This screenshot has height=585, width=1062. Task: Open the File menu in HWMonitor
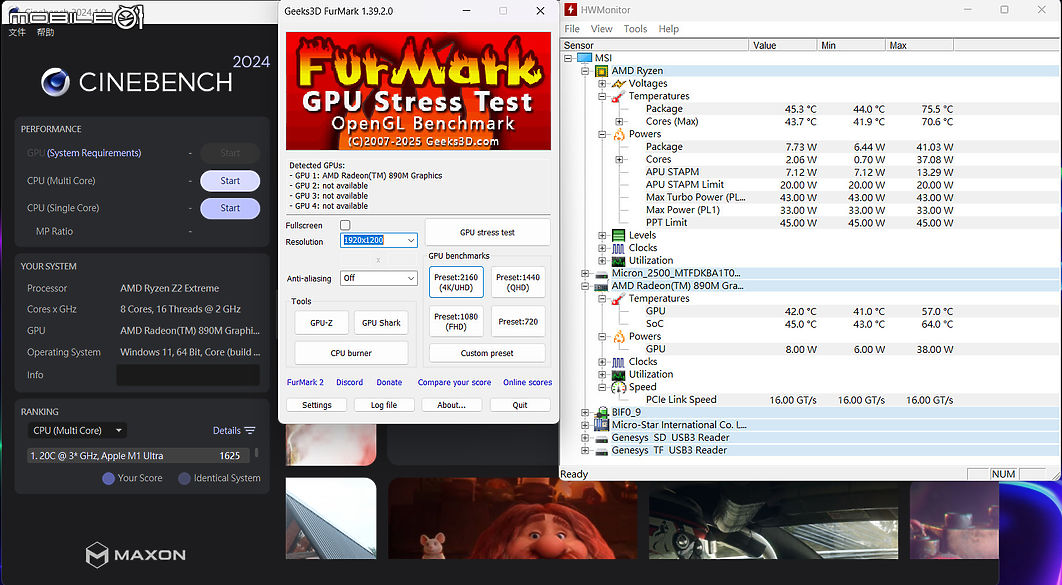point(572,29)
